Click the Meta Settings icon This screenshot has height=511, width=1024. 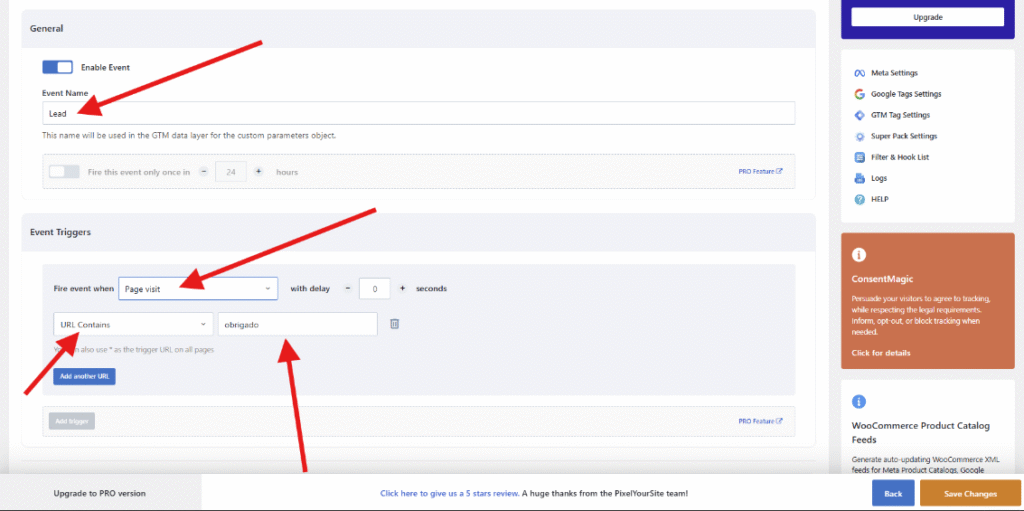[859, 73]
